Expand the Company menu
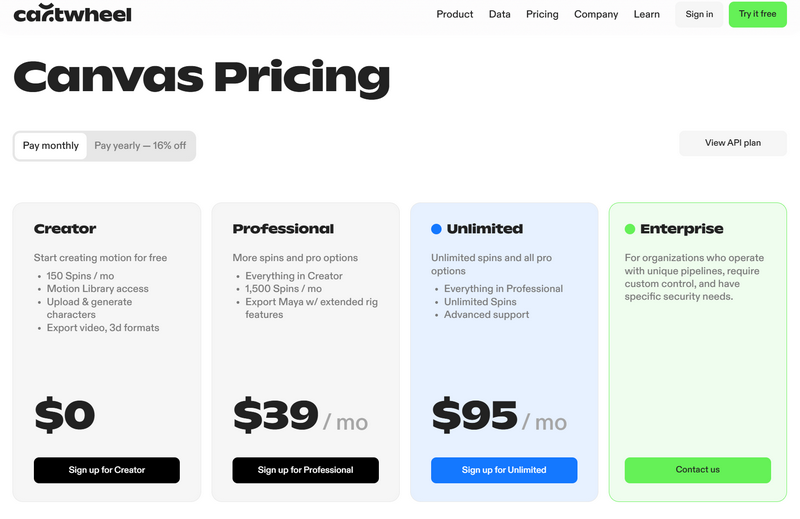Screen dimensions: 800x519 [x=596, y=14]
